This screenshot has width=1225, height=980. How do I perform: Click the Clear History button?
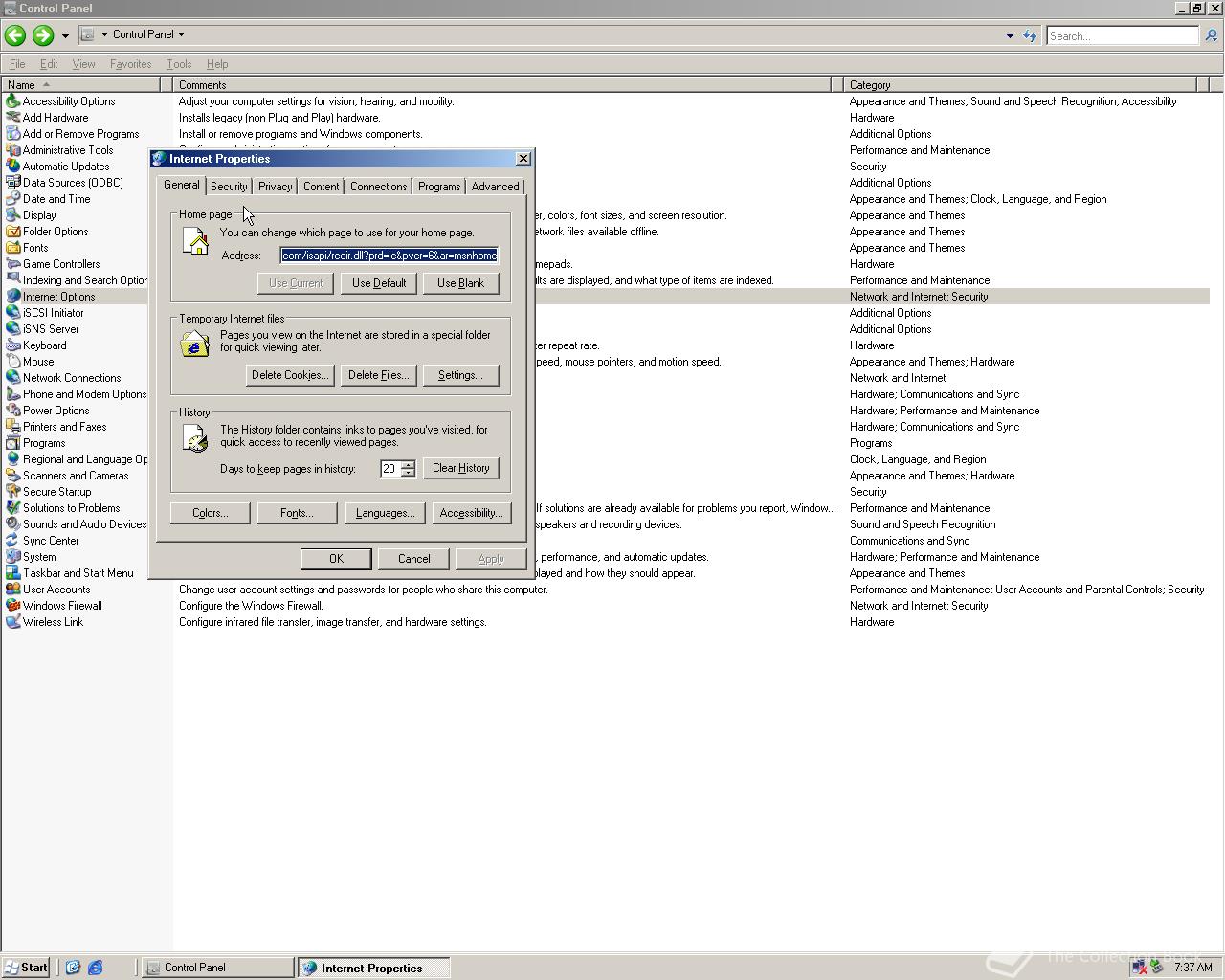coord(460,468)
